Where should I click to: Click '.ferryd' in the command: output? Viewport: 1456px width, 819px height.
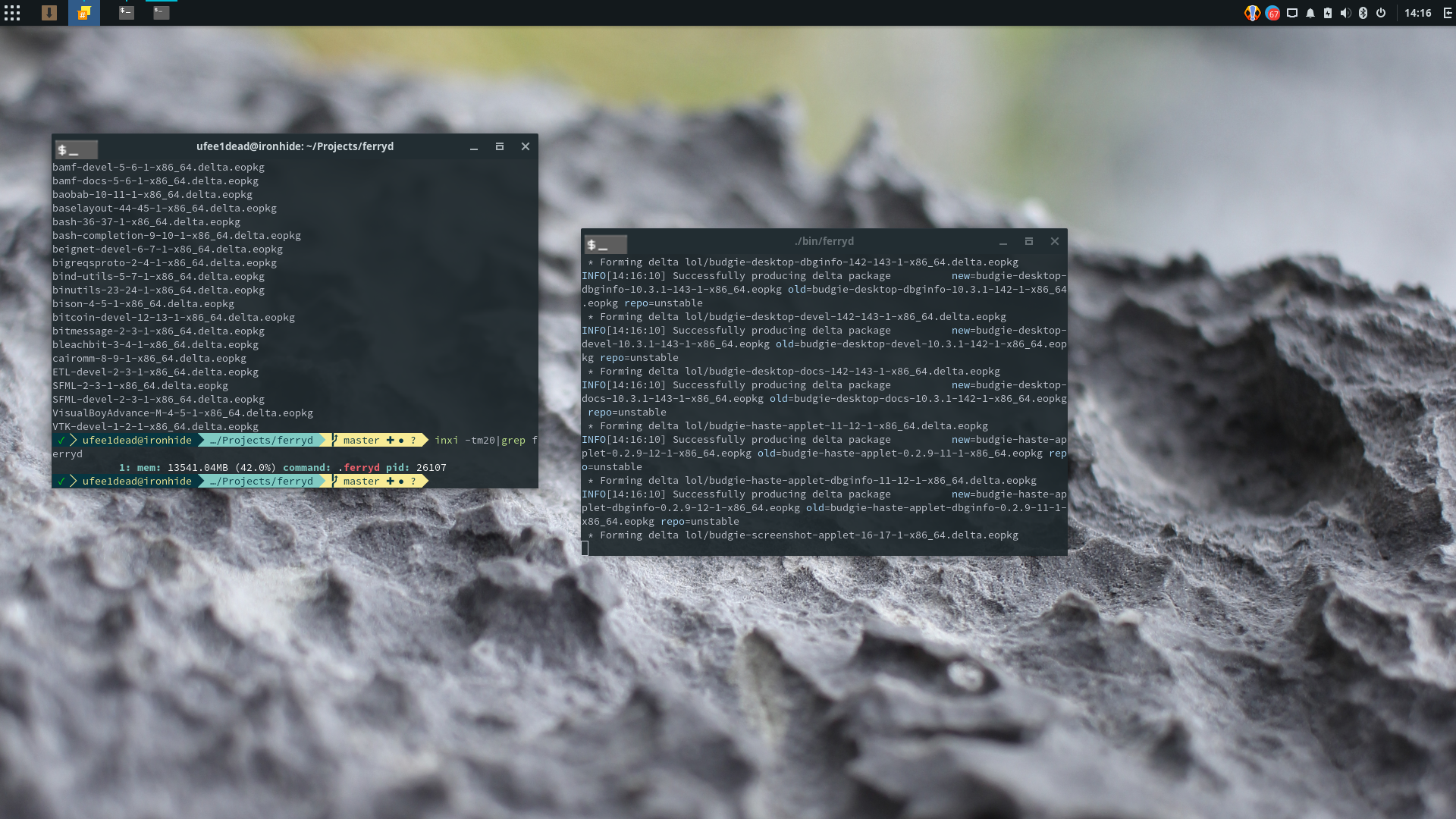(359, 468)
